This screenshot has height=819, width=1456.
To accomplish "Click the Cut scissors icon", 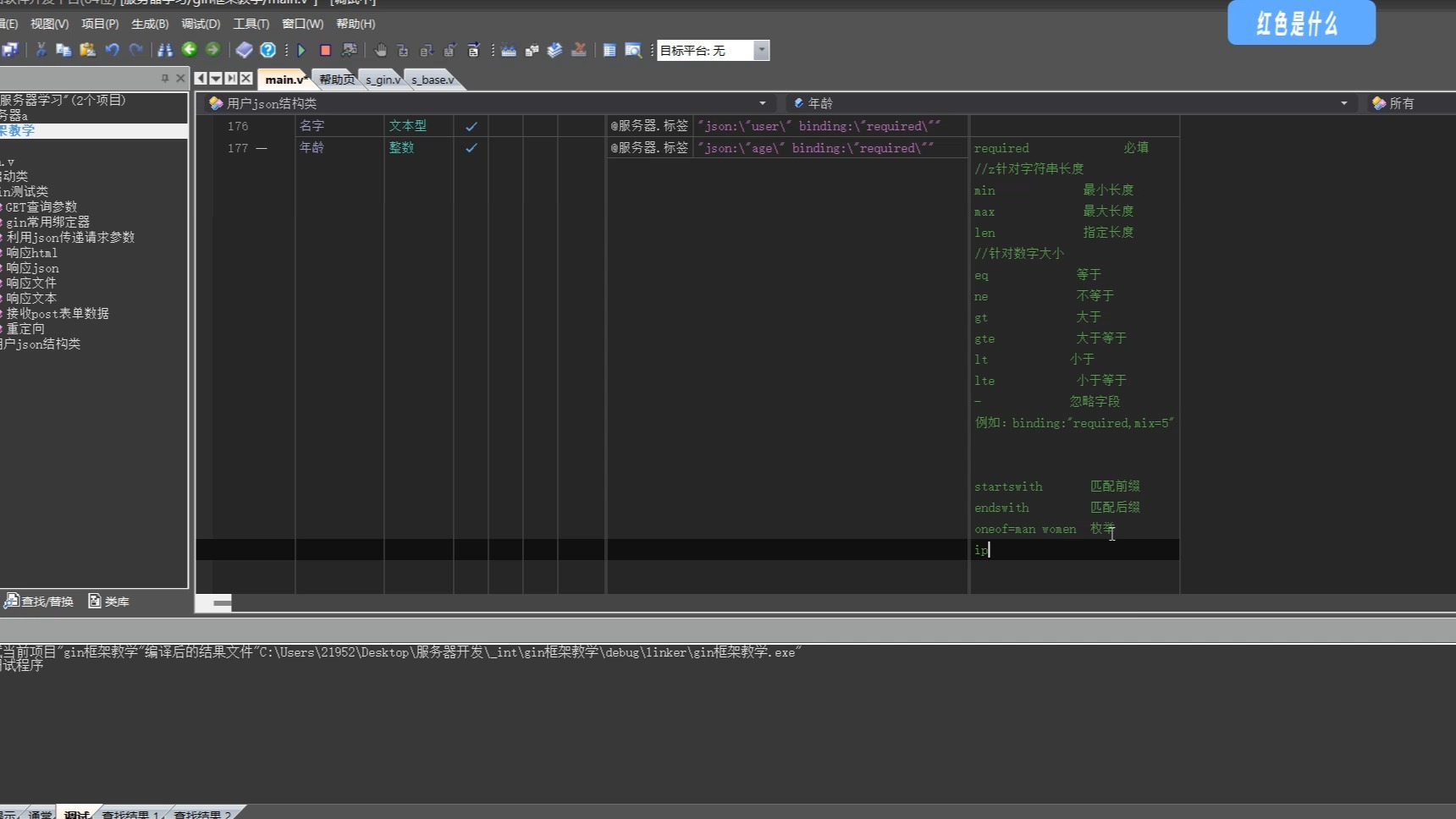I will (x=40, y=50).
